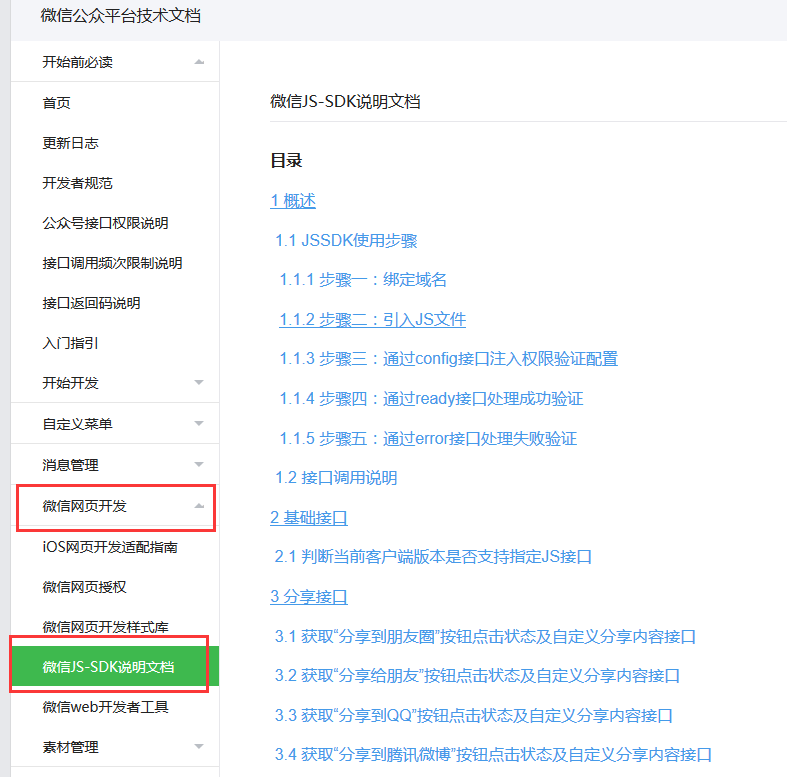Open 首页 in the sidebar
Screen dimensions: 787x777
(56, 103)
